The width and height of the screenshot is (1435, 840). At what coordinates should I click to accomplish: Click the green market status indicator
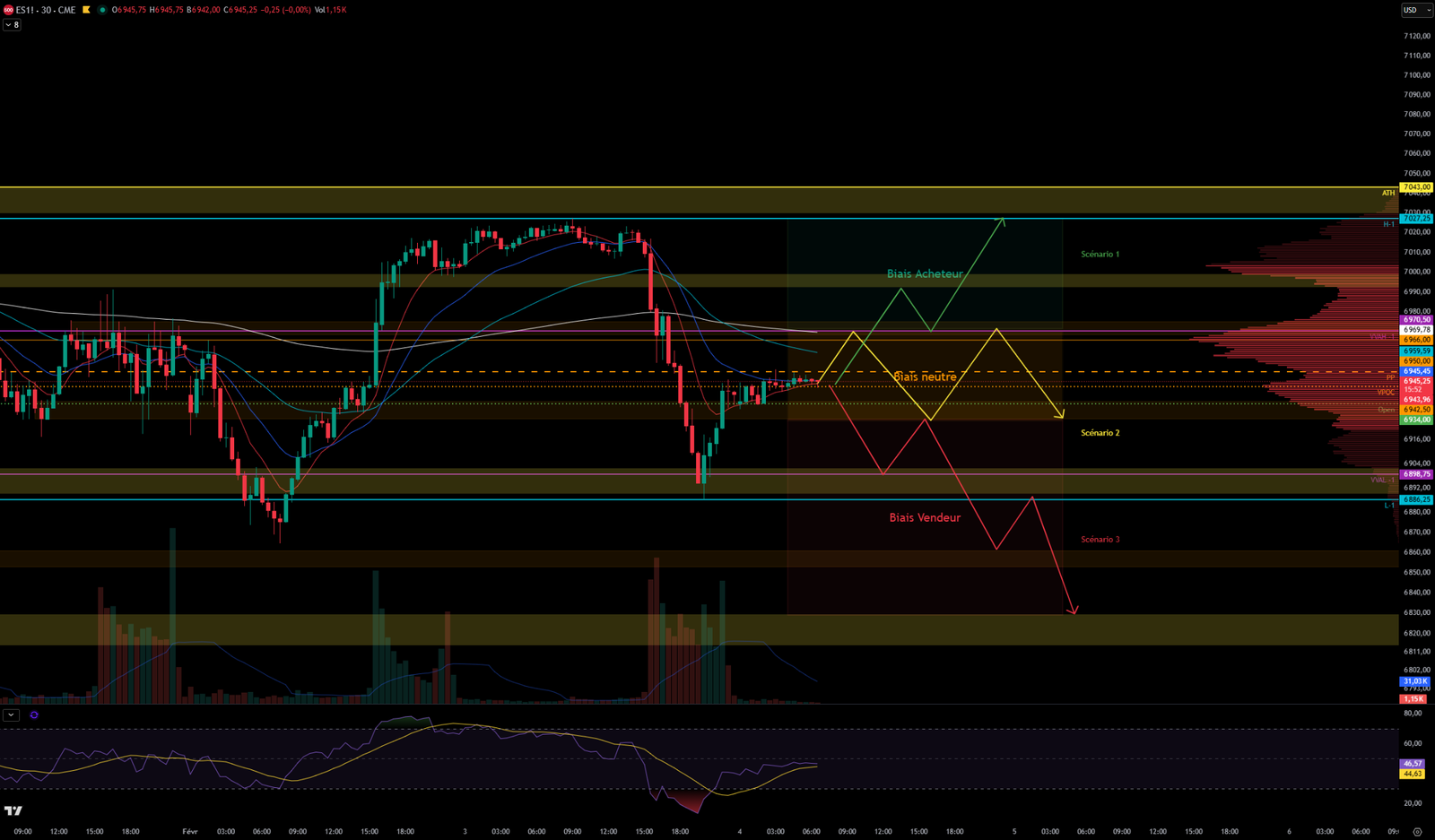[102, 10]
